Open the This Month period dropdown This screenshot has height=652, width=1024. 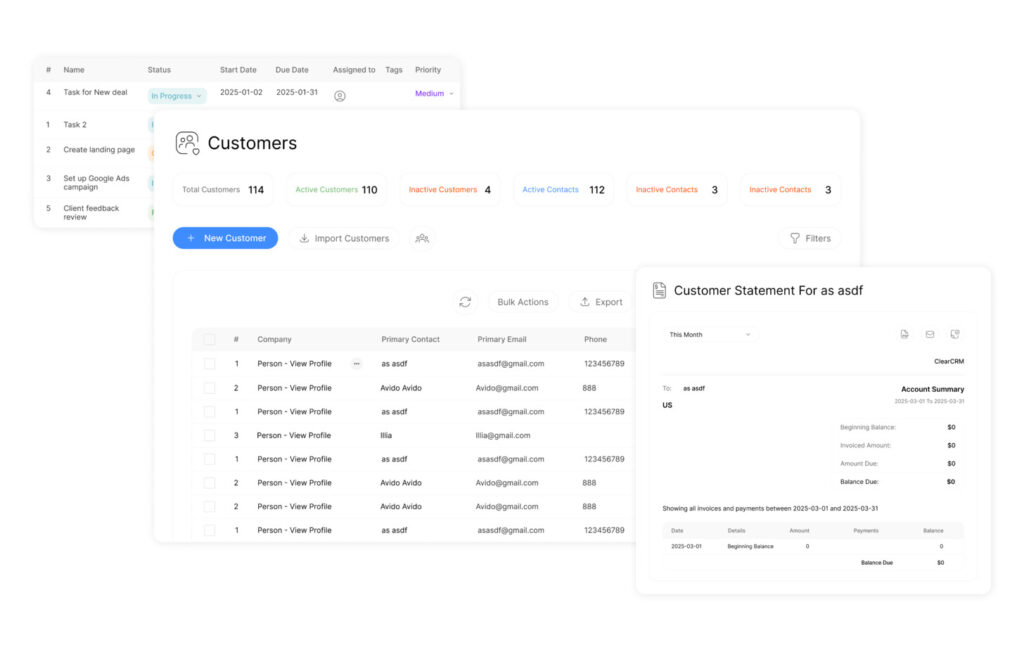click(710, 335)
